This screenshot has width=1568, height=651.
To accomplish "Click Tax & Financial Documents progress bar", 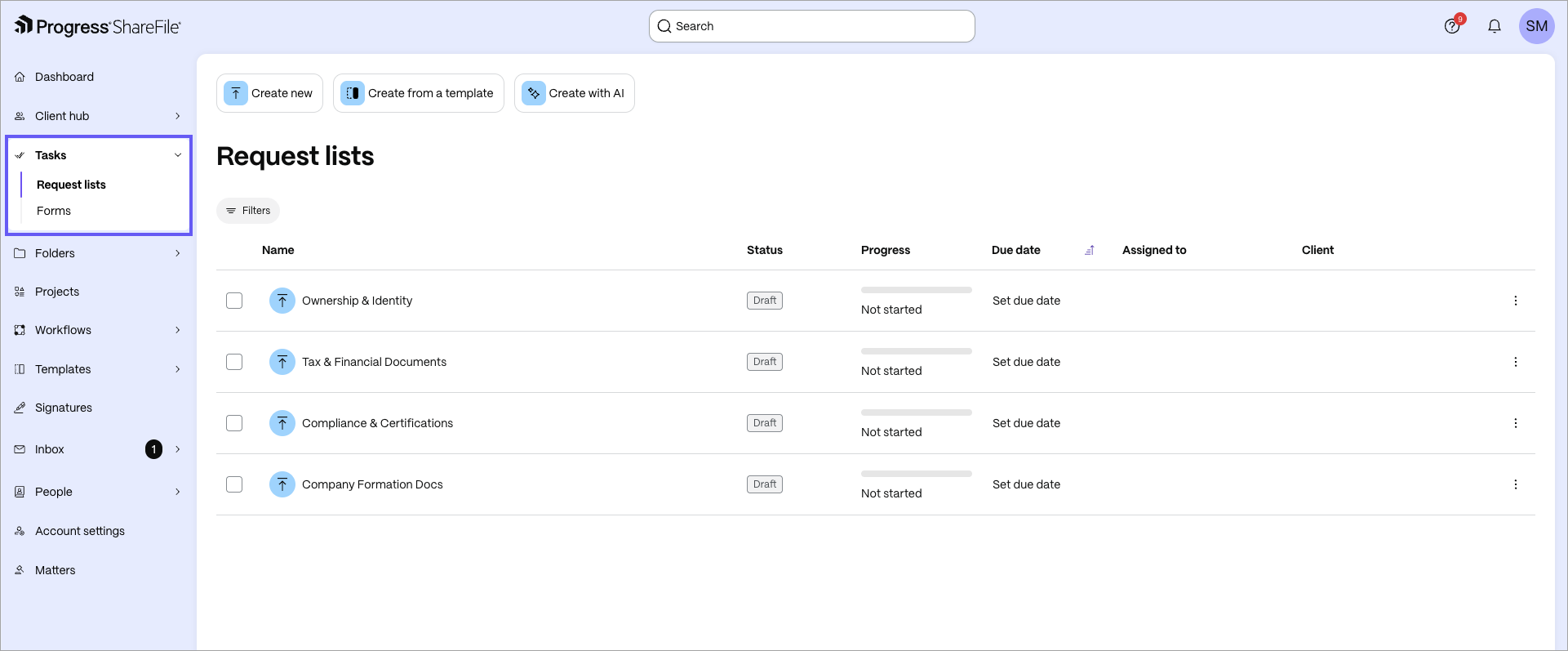I will [917, 351].
